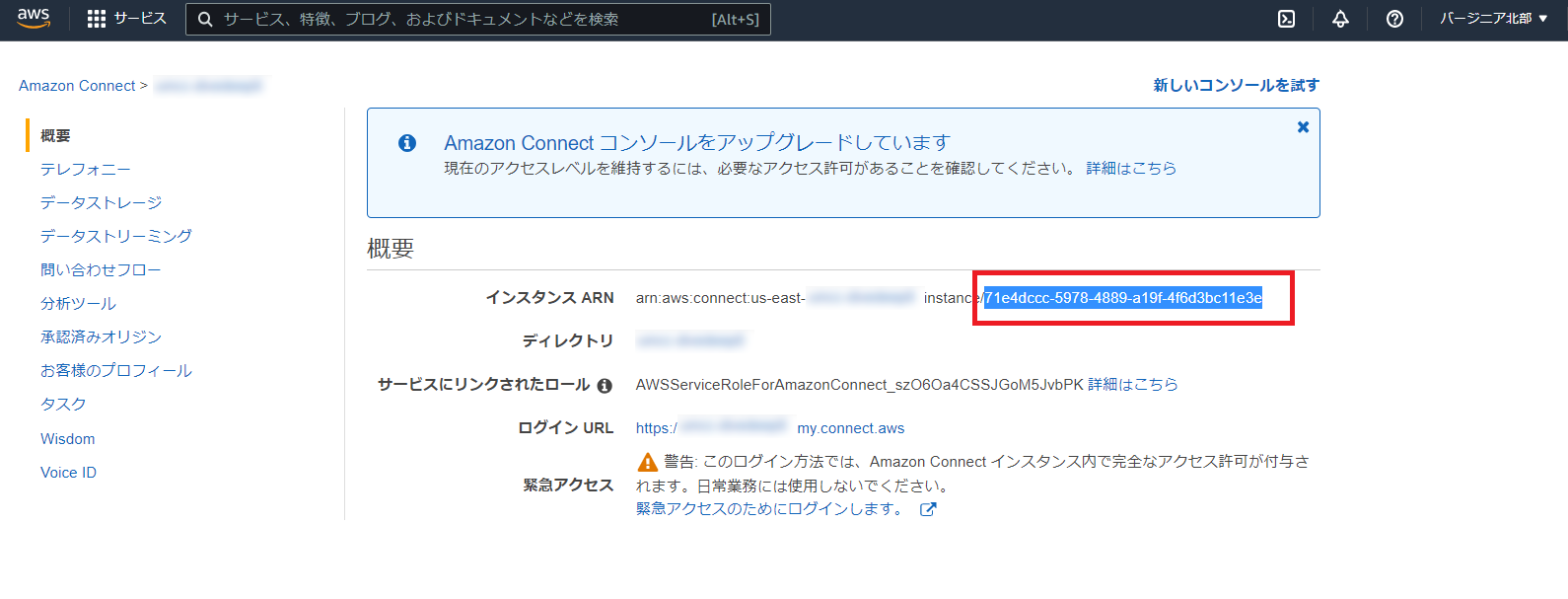Select 概要 in the sidebar
Viewport: 1568px width, 599px height.
[x=55, y=135]
